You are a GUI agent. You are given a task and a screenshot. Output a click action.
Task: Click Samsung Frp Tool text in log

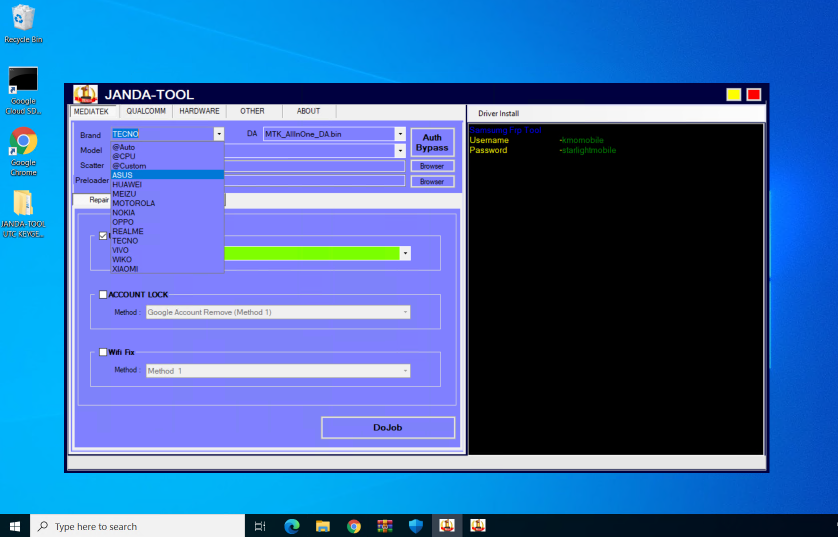(505, 130)
